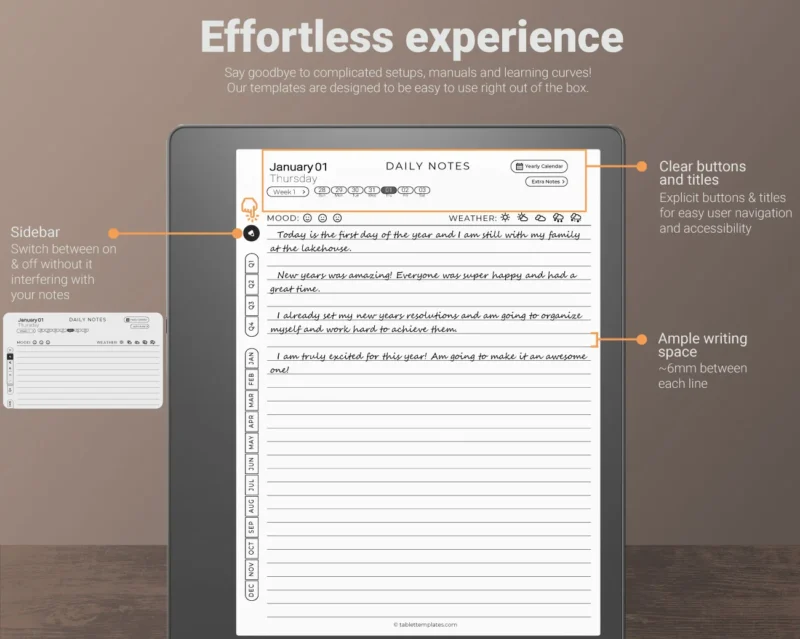Select the rainy weather icon
Screen dimensions: 800x639
coord(558,218)
